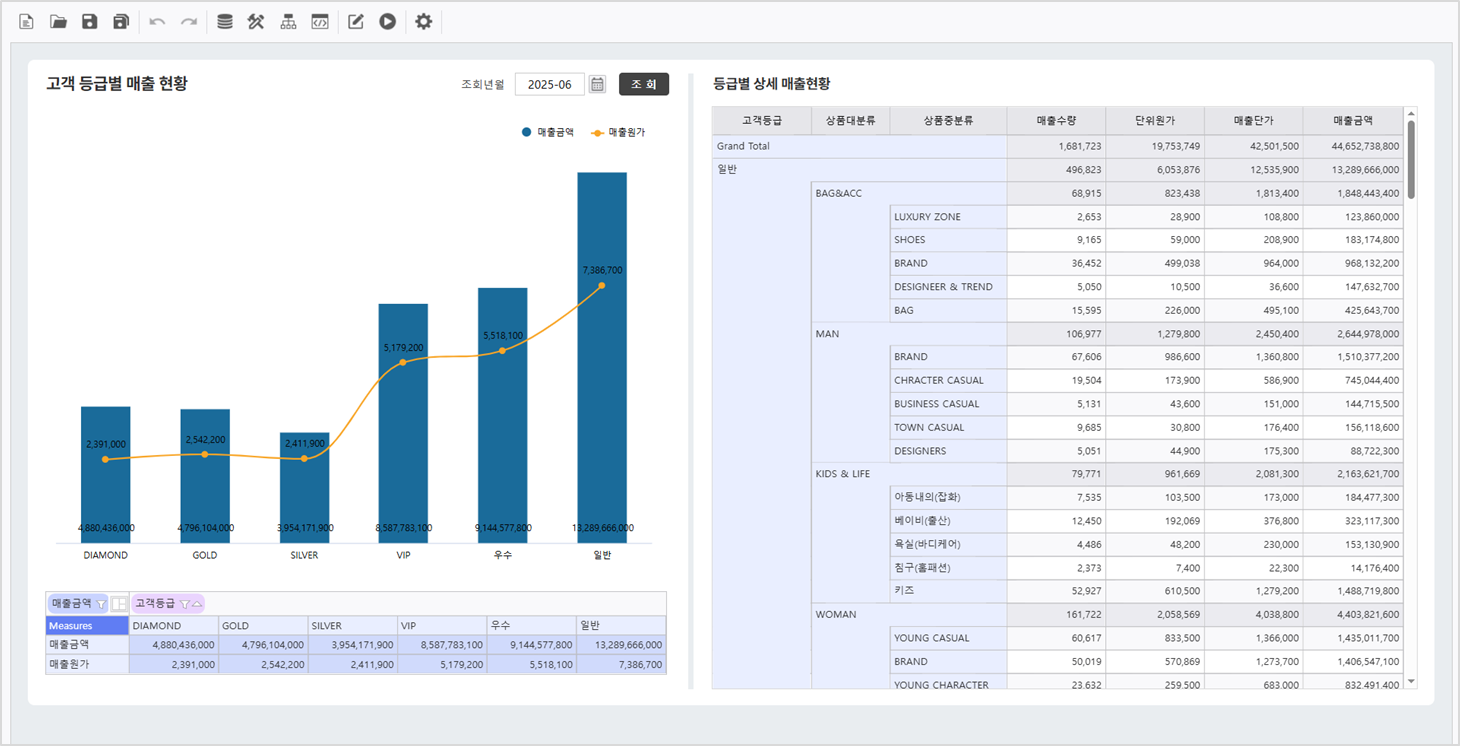The image size is (1460, 746).
Task: Click the 상품대분류 column header
Action: point(850,121)
